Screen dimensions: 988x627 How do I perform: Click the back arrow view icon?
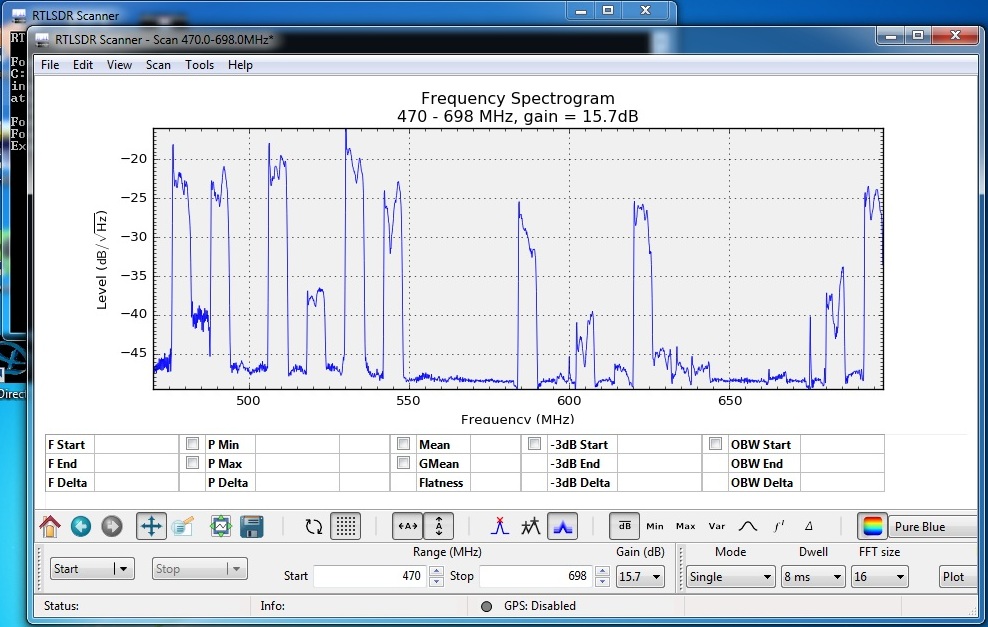click(80, 526)
